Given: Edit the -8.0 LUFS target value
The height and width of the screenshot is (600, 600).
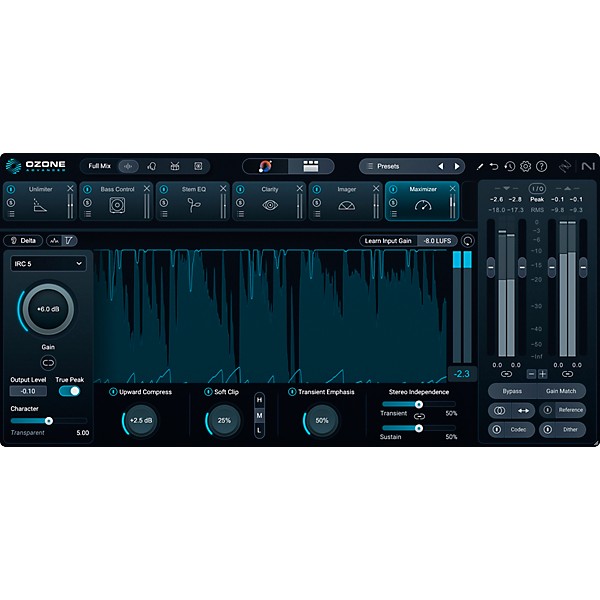Looking at the screenshot, I should click(x=437, y=241).
